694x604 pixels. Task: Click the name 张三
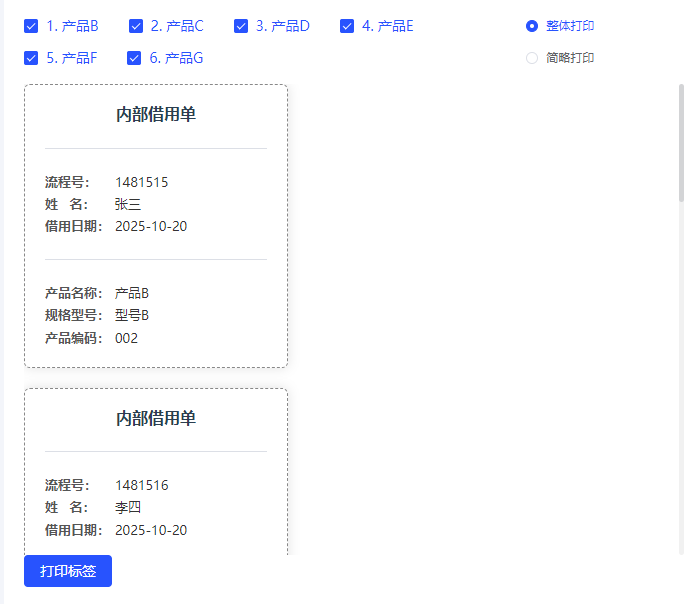128,204
